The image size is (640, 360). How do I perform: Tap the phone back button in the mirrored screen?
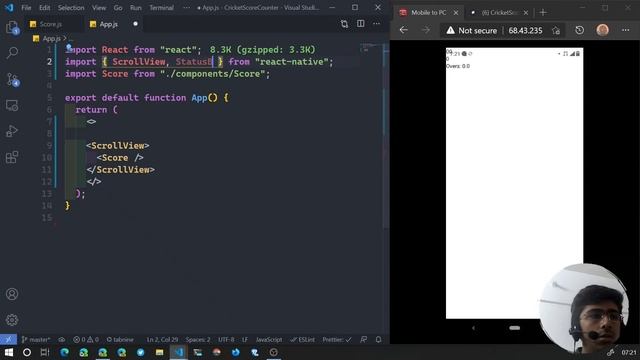click(473, 328)
